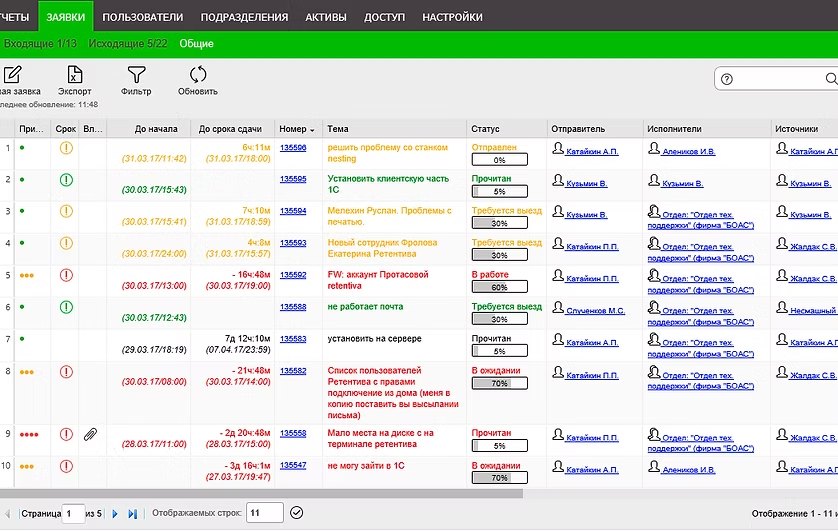Click red deadline icon for request 135547
Image resolution: width=838 pixels, height=531 pixels.
(66, 466)
